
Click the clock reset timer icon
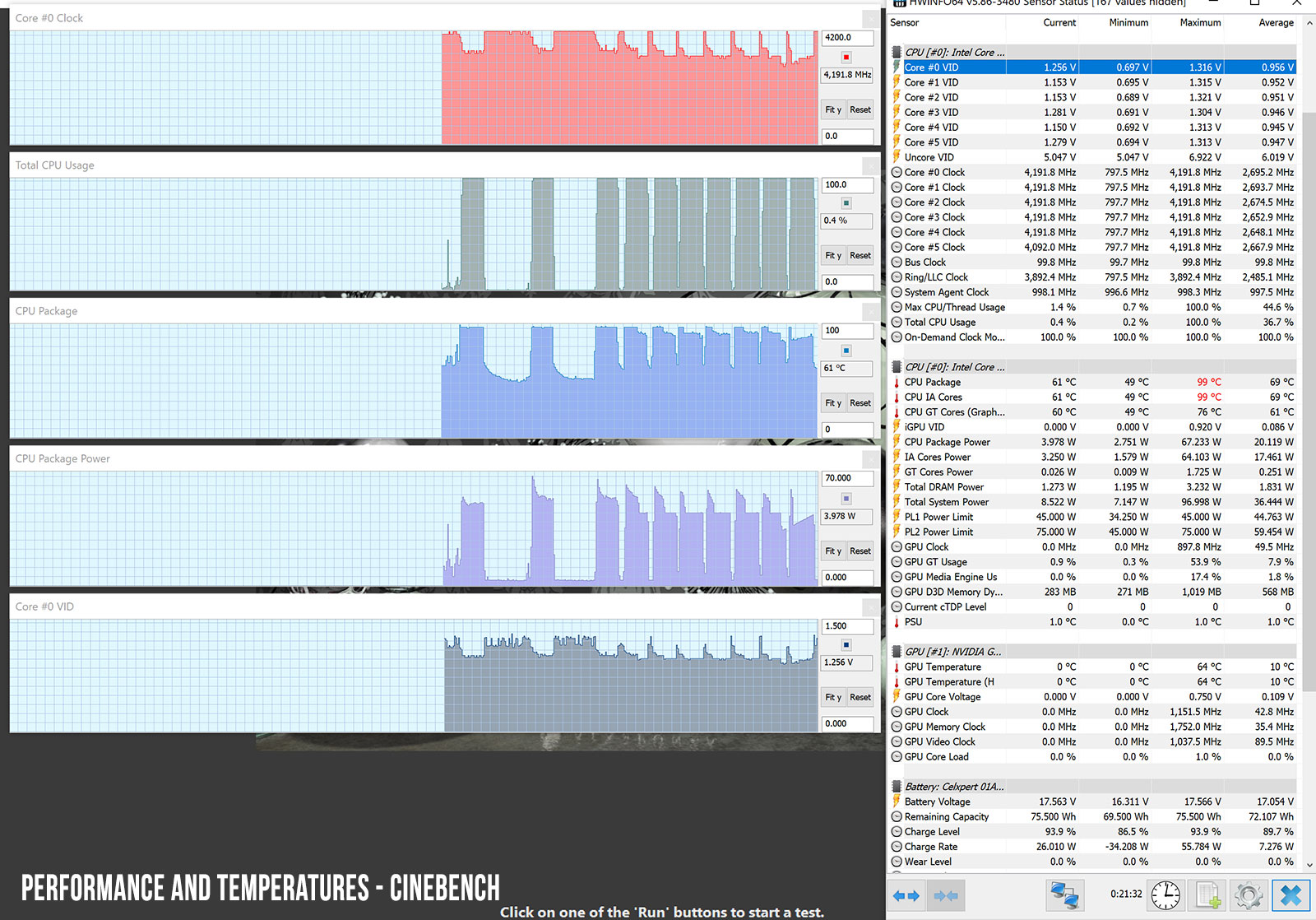point(1165,895)
